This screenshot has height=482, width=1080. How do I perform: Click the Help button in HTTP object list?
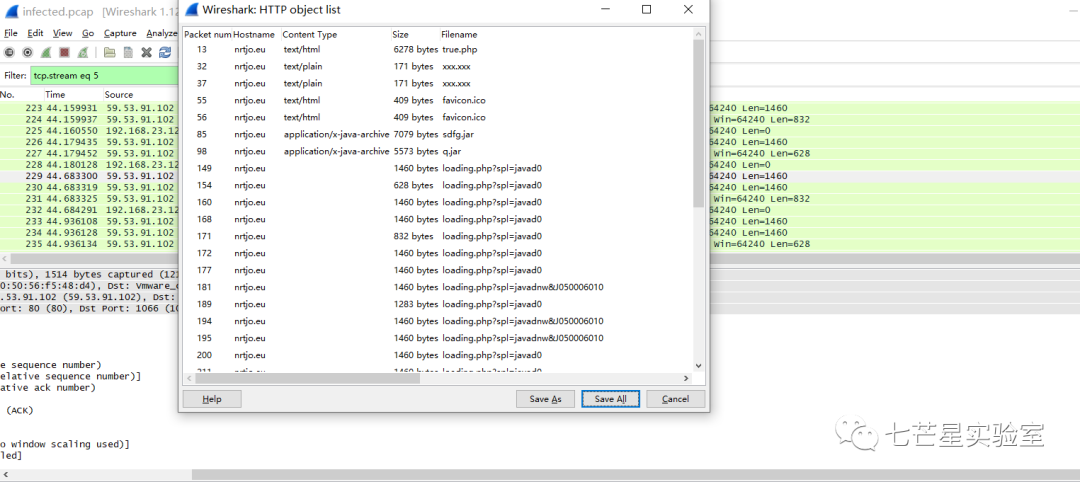coord(212,399)
